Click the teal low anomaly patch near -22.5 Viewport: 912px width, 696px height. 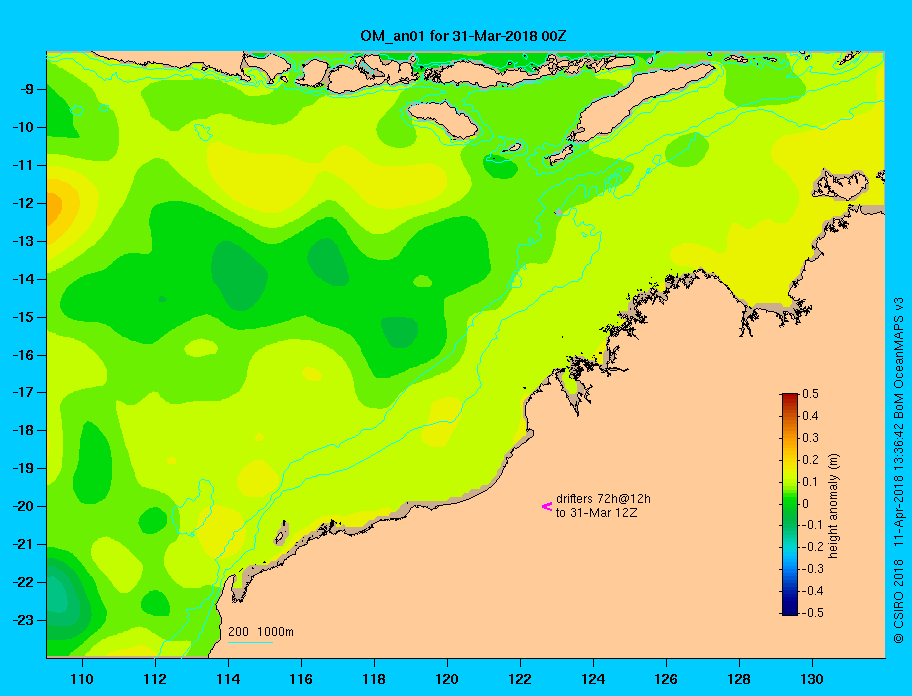point(60,600)
